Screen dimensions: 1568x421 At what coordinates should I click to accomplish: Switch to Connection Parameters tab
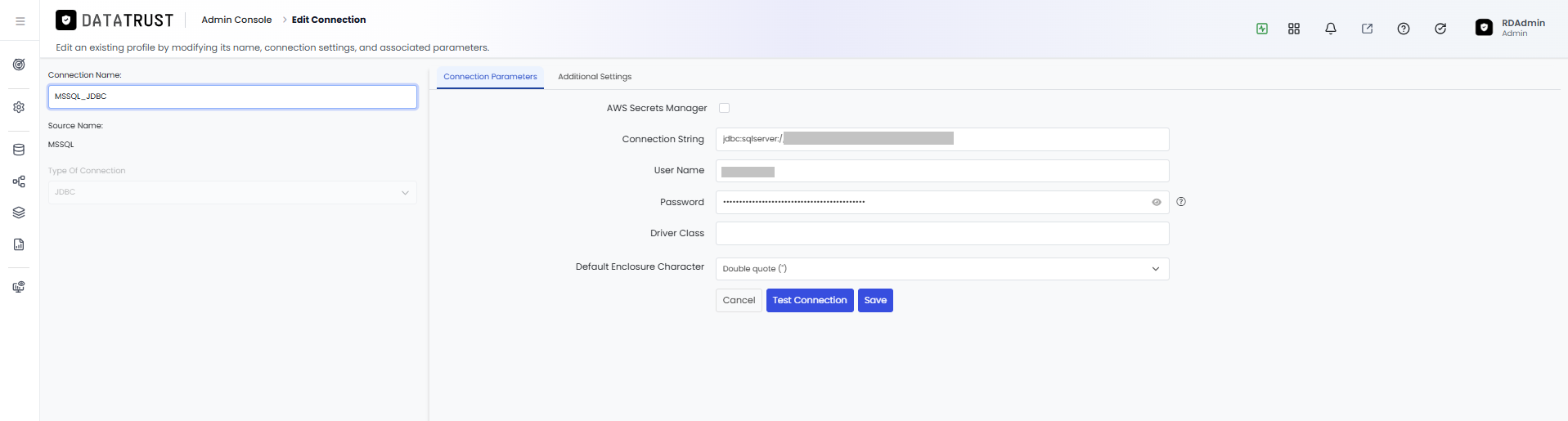pyautogui.click(x=490, y=77)
